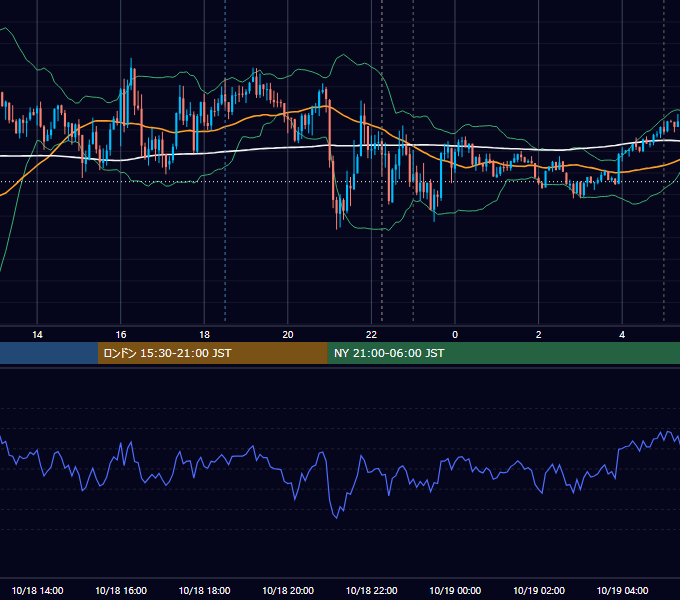Click the 10/18 20:00 date label
Image resolution: width=680 pixels, height=600 pixels.
pyautogui.click(x=288, y=590)
